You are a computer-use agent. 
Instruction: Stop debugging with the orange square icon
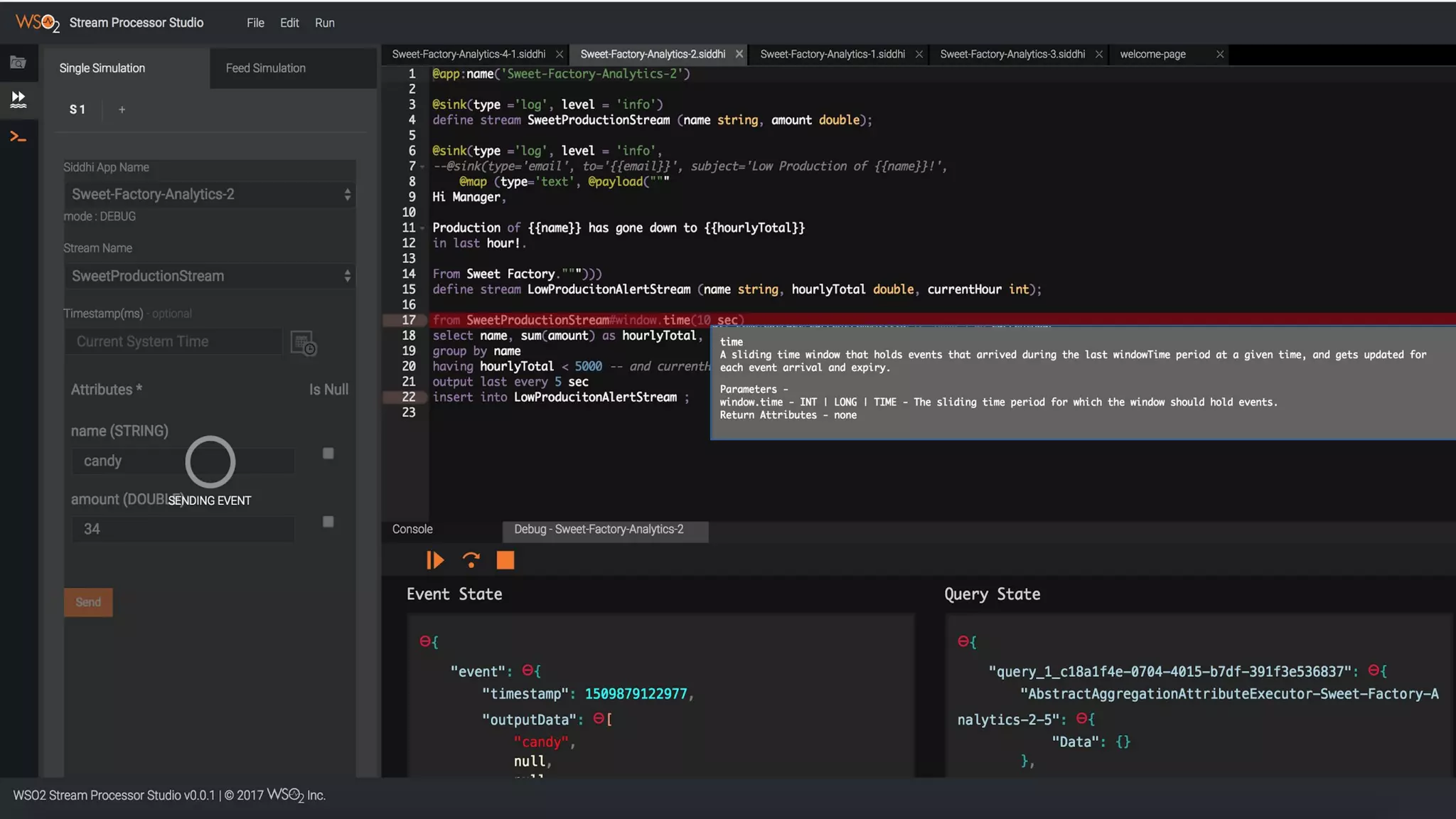505,561
